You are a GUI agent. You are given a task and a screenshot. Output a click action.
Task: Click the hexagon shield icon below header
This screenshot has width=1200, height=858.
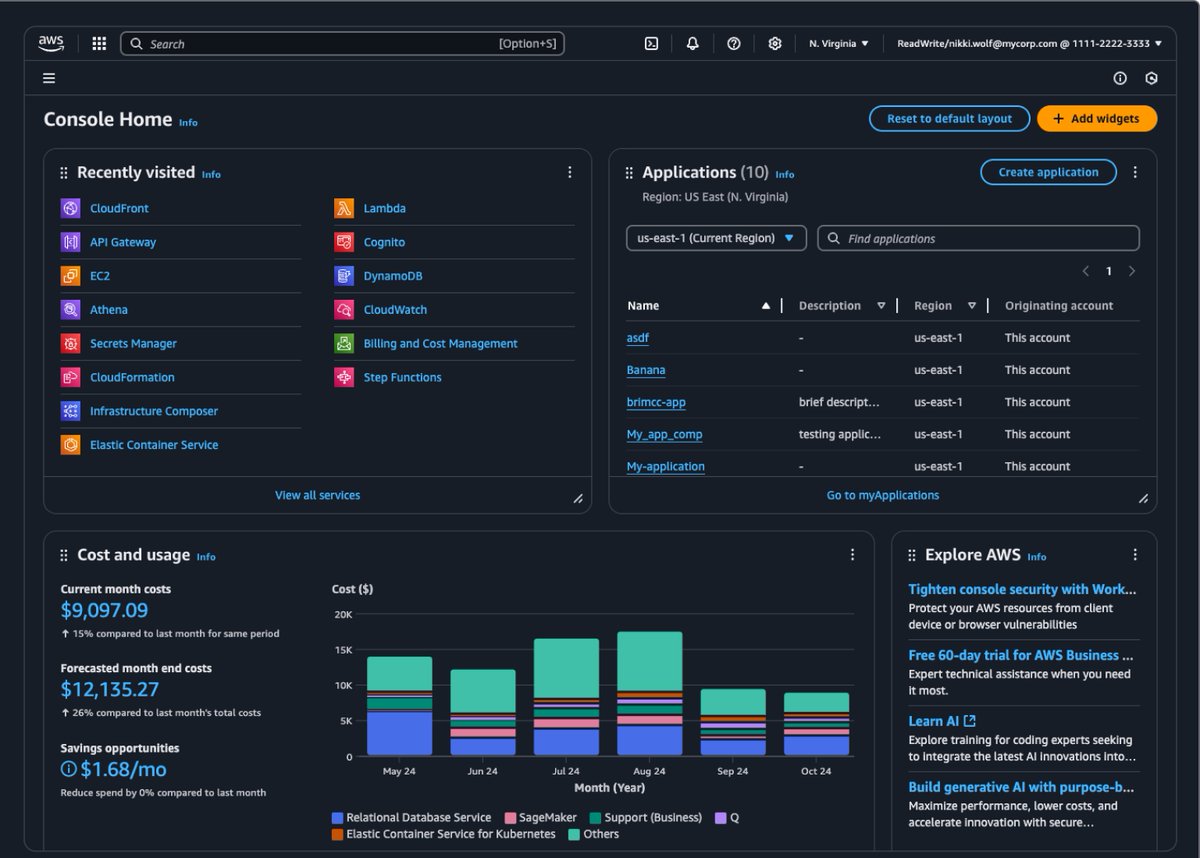pyautogui.click(x=1151, y=78)
